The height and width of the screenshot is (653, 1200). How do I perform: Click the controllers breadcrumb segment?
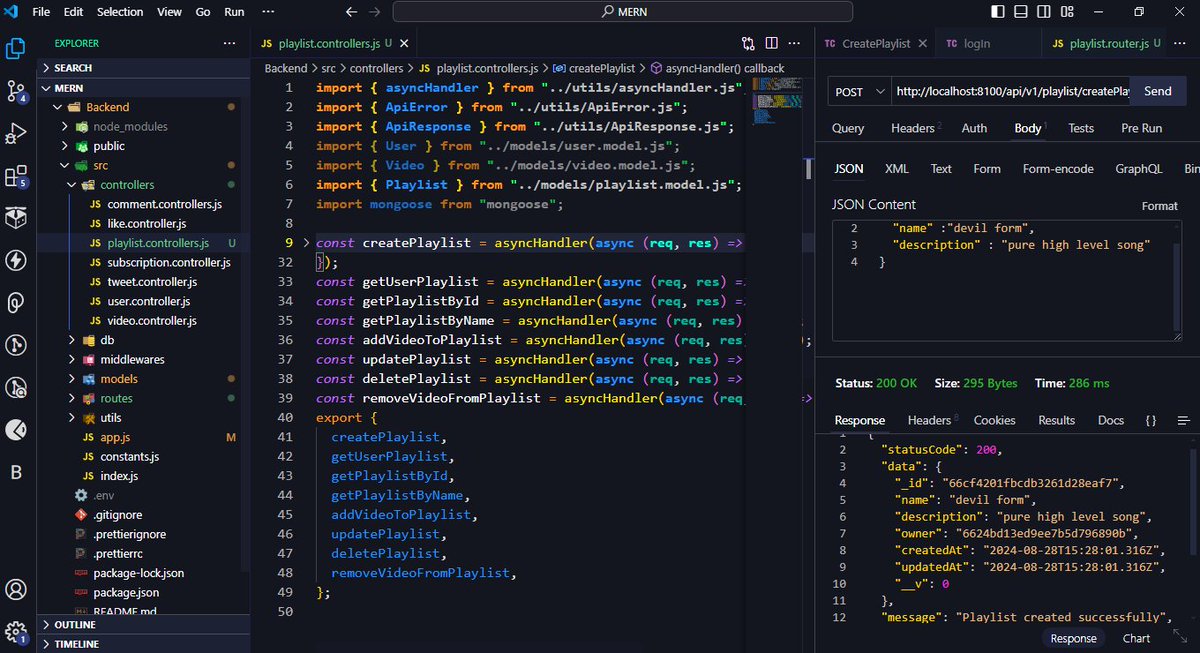click(x=375, y=68)
